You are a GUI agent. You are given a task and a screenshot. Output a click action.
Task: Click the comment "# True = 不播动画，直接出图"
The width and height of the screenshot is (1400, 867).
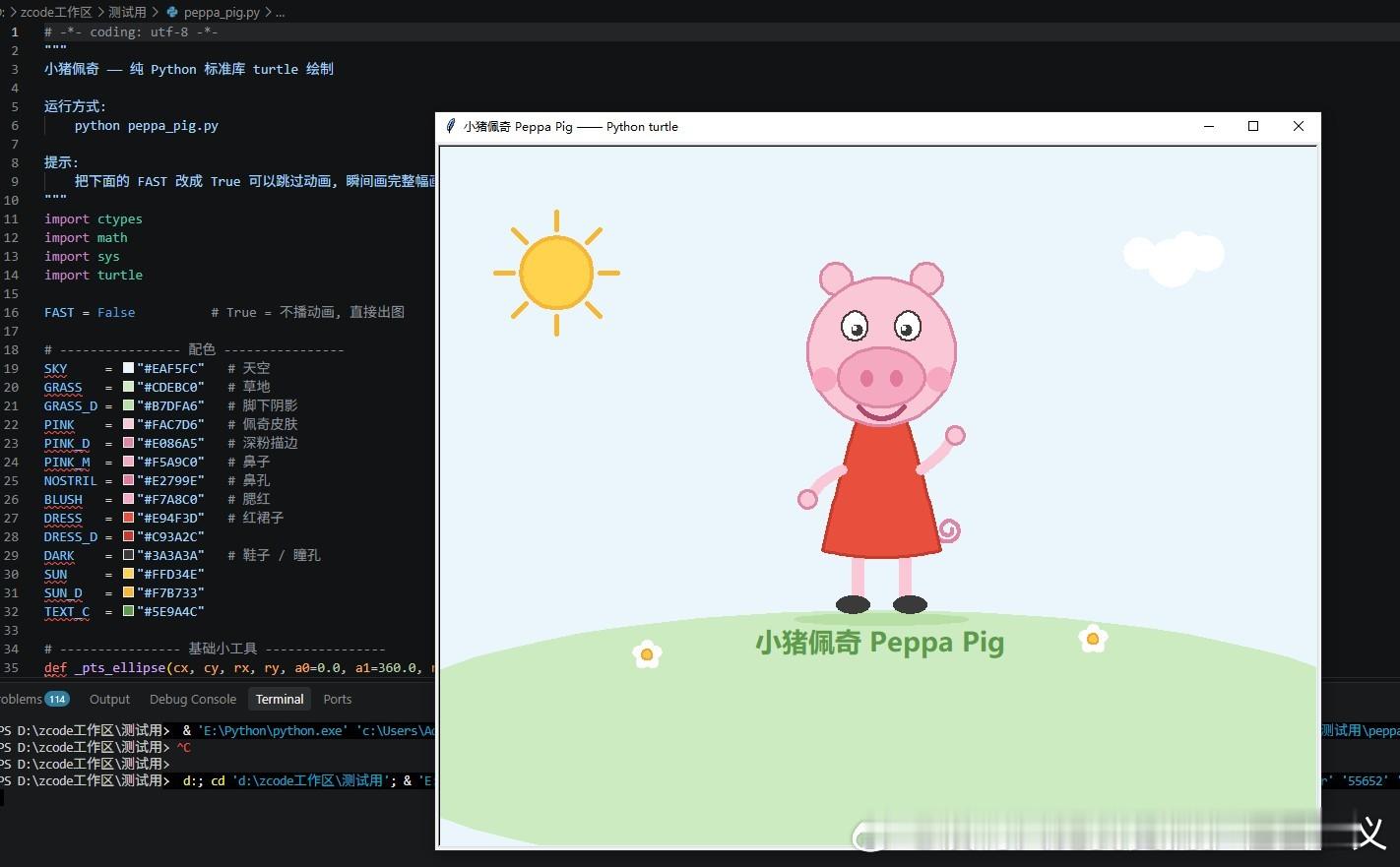(308, 312)
